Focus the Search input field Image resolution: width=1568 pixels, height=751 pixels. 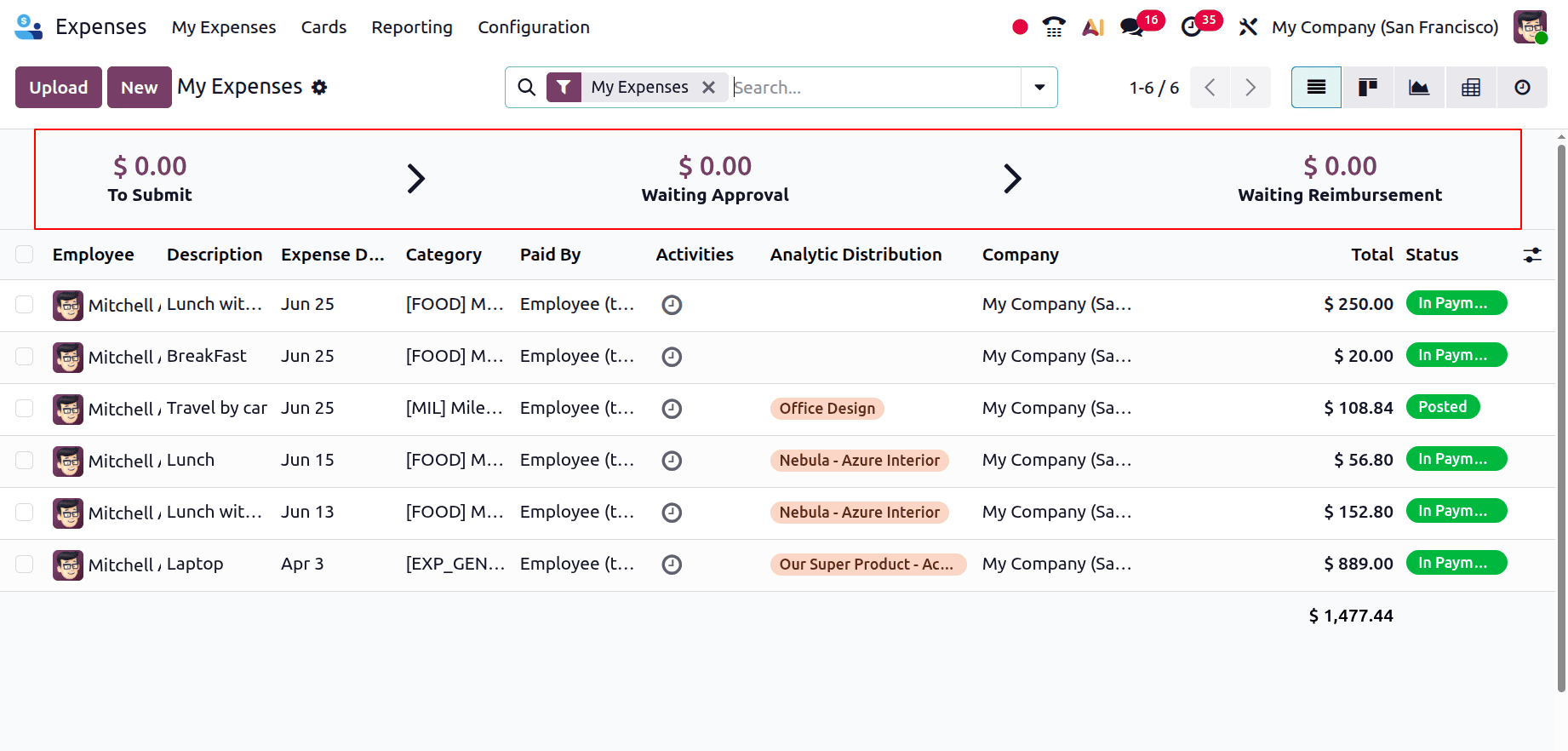click(x=875, y=87)
